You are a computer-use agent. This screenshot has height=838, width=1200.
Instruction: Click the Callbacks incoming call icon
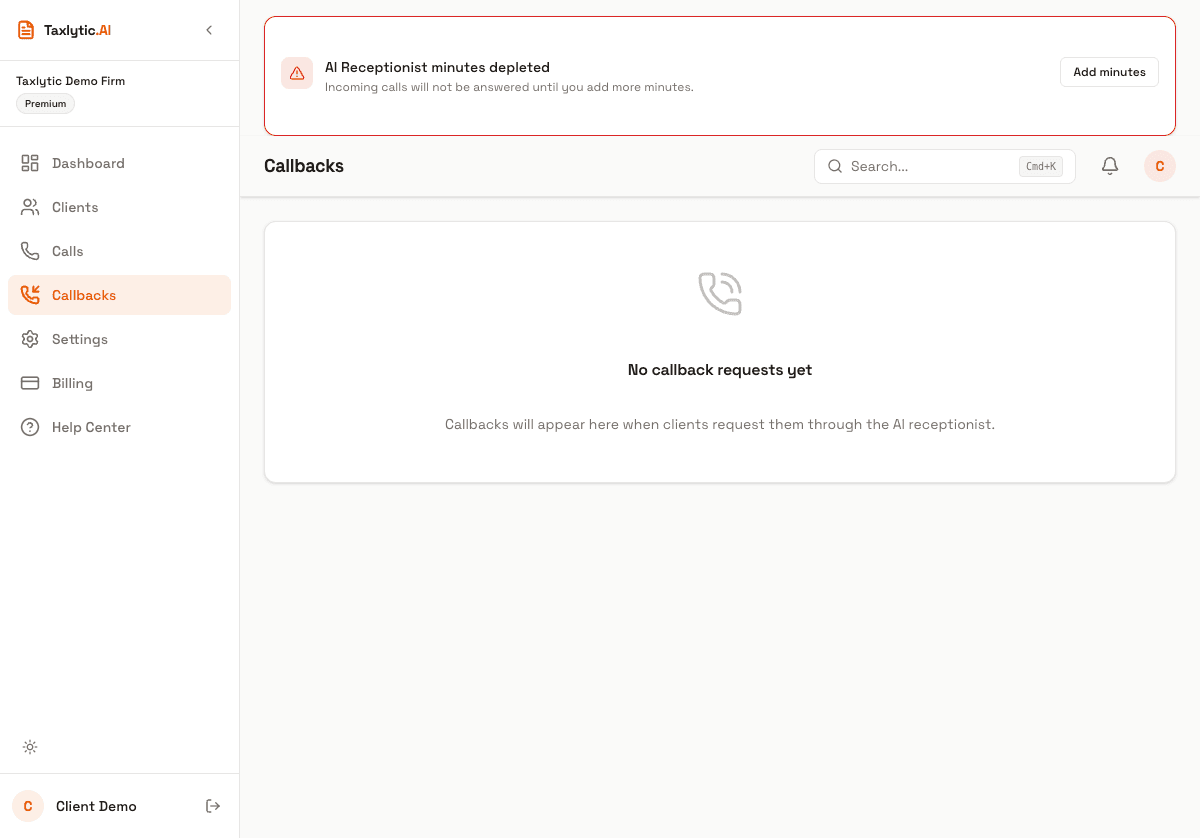click(x=30, y=295)
